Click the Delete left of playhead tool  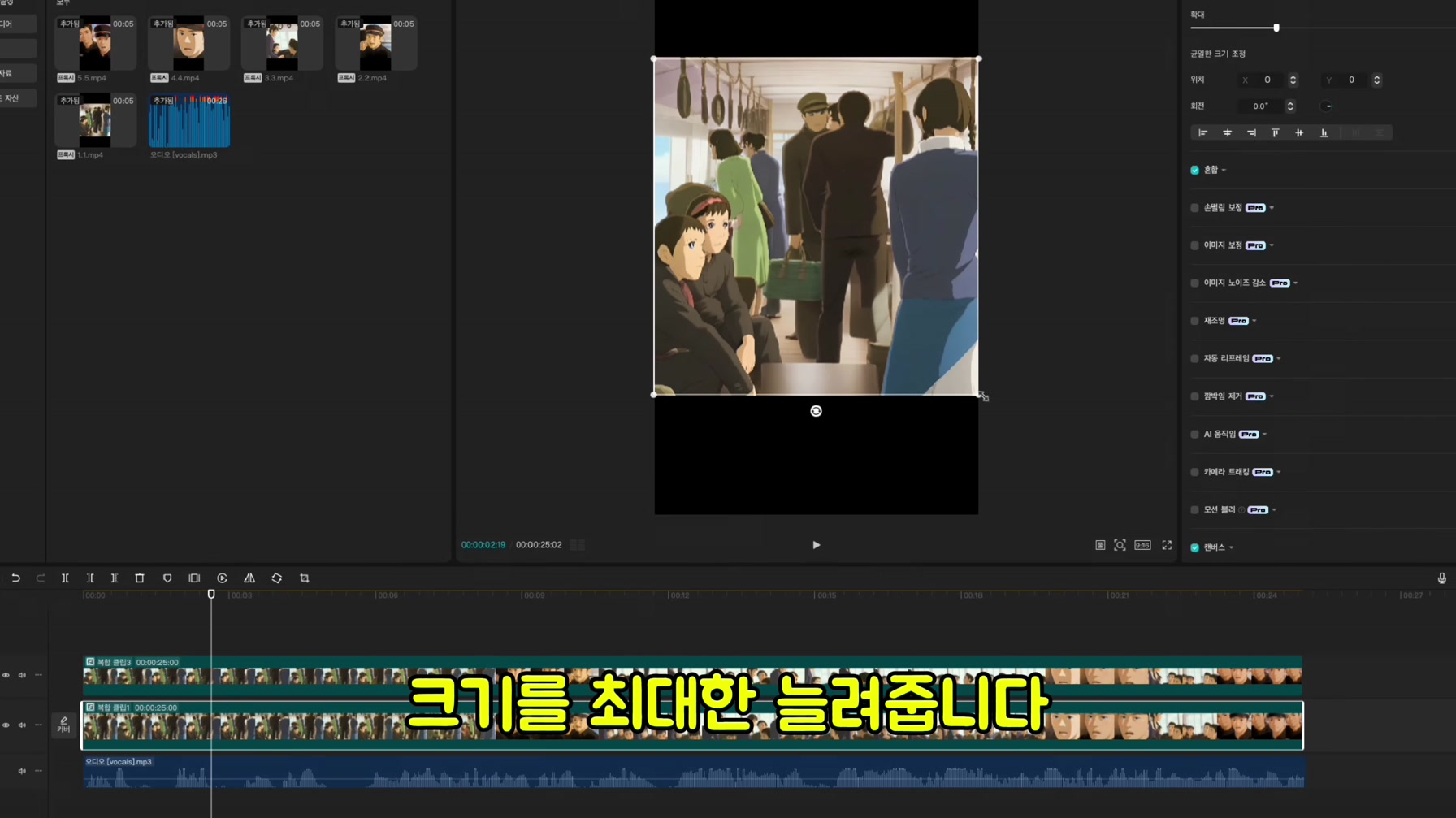pos(90,578)
